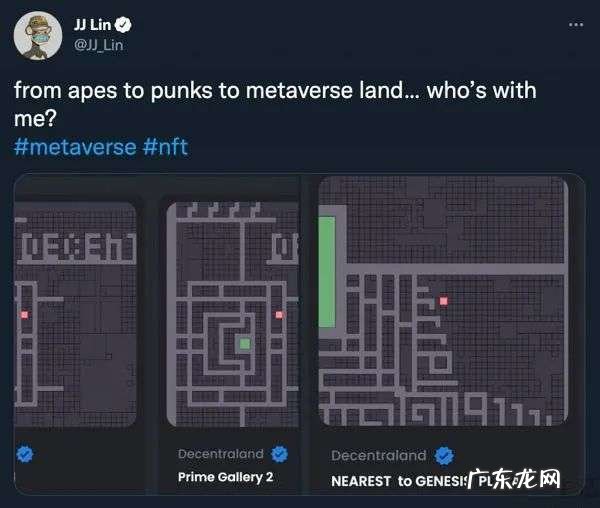Screen dimensions: 600x508
Task: Select the pink parcel marker on left map
Action: (x=24, y=315)
